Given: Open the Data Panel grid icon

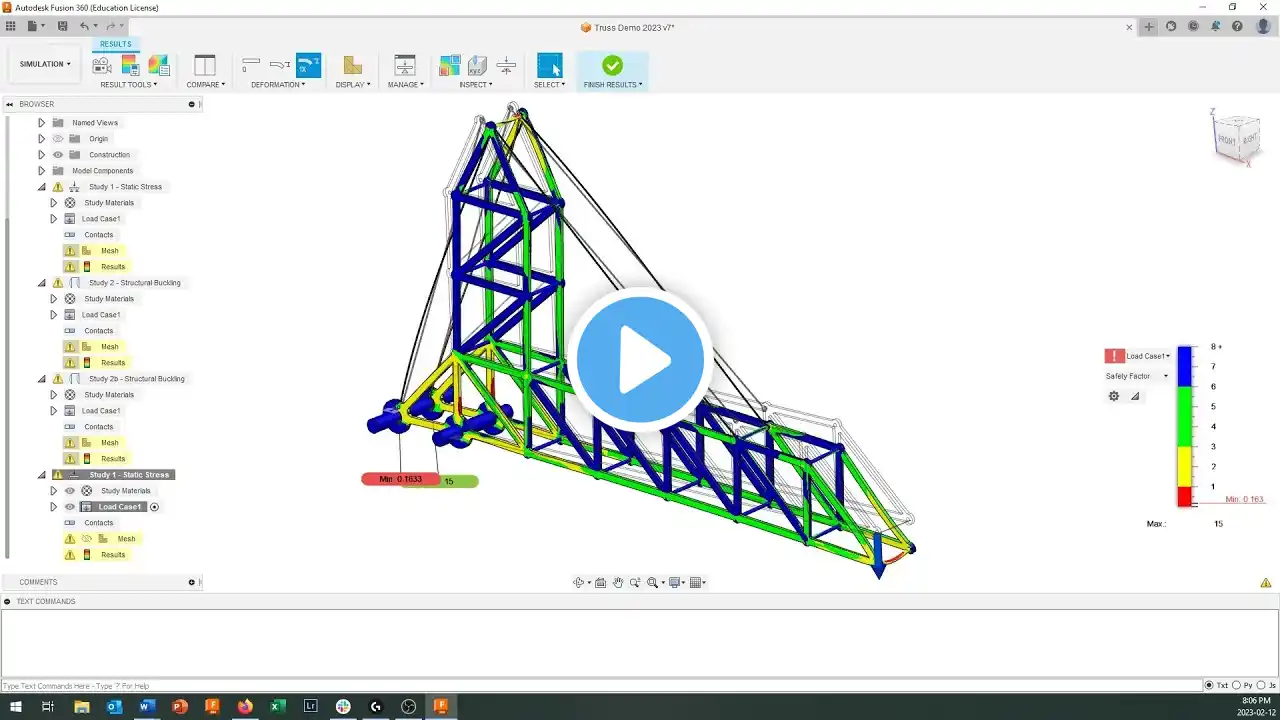Looking at the screenshot, I should pos(11,26).
